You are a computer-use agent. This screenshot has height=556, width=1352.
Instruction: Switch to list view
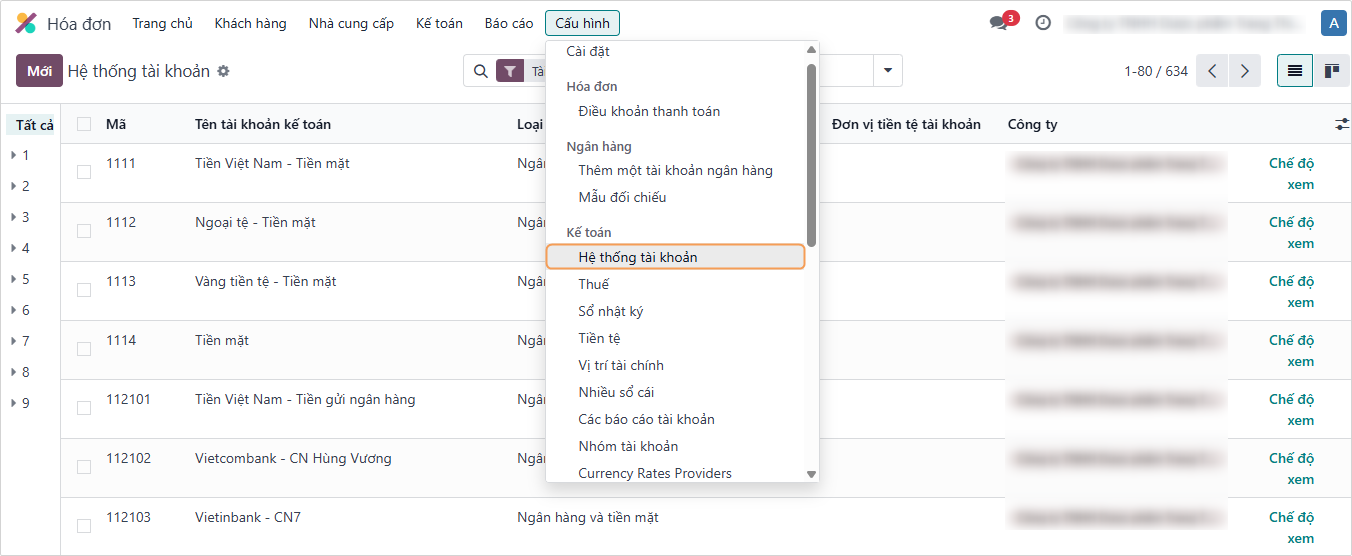[1295, 71]
